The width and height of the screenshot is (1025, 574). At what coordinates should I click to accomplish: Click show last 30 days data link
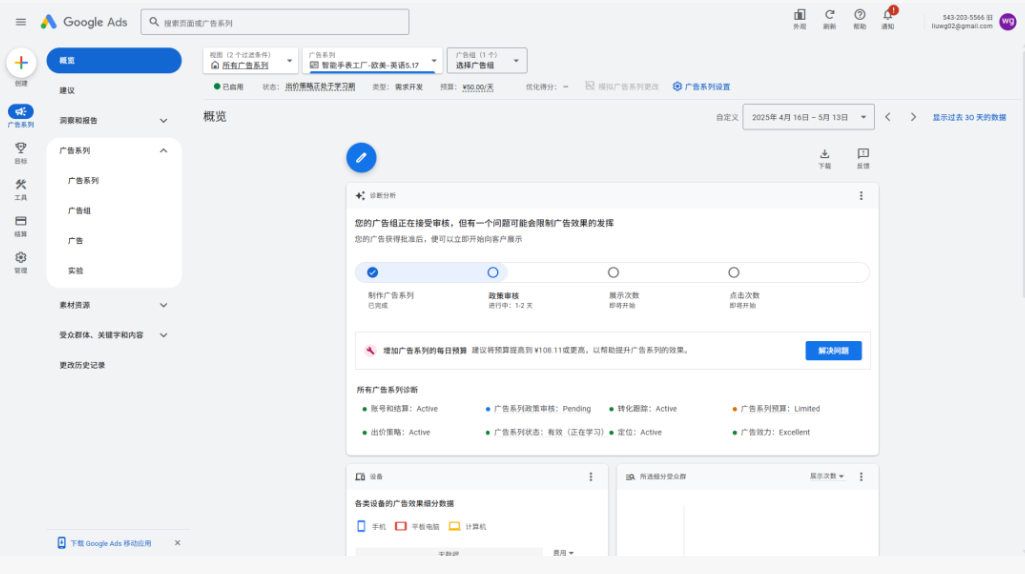969,117
